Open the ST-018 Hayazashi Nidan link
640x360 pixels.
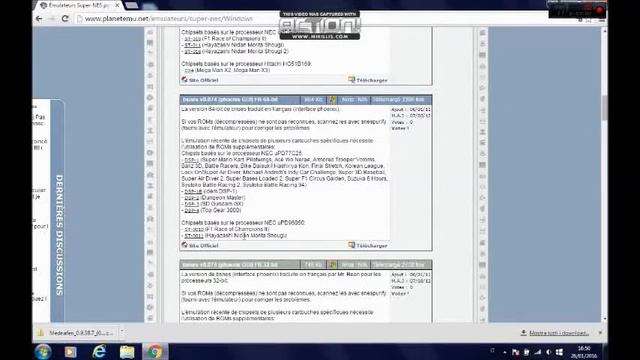click(x=192, y=51)
